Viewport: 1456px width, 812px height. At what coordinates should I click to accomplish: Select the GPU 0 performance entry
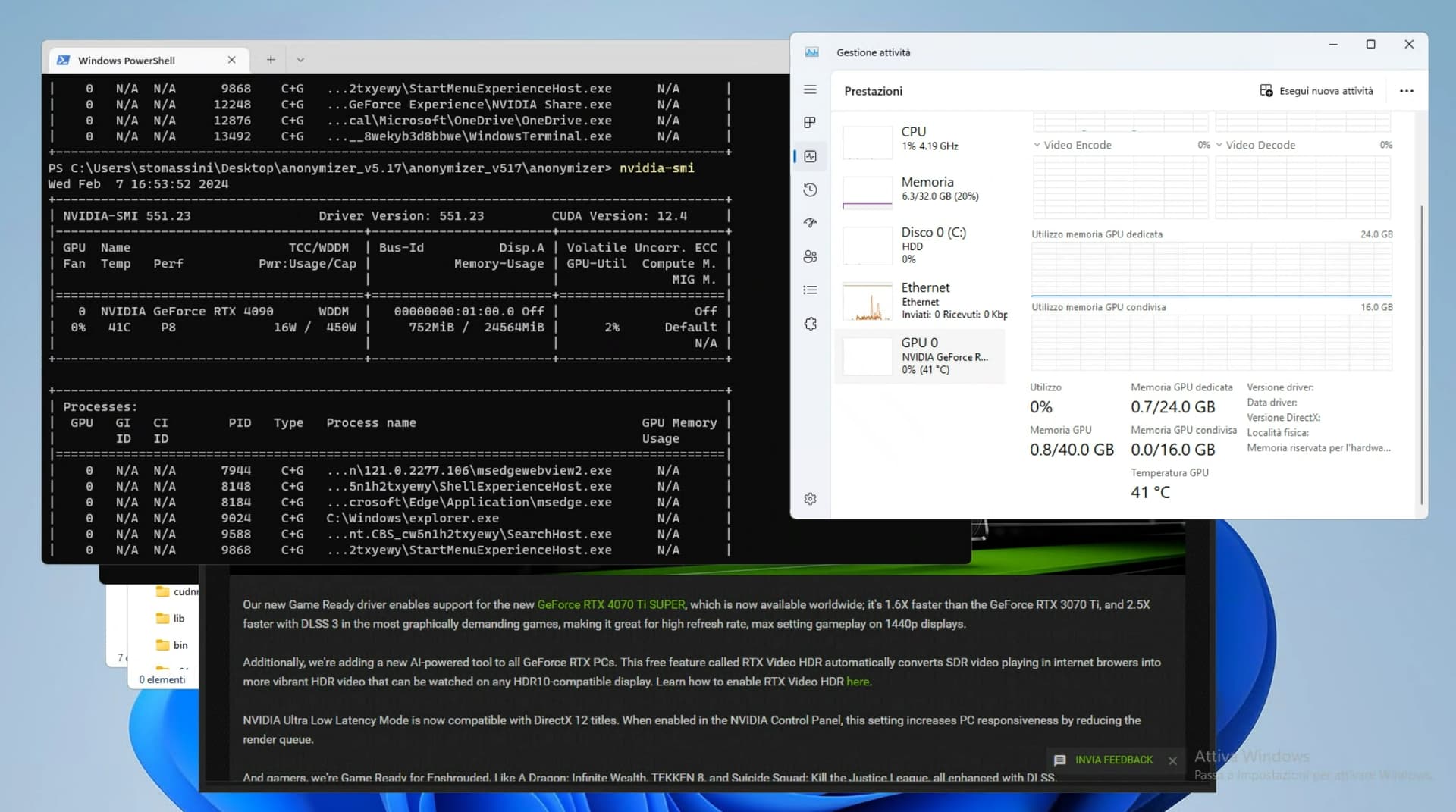click(921, 356)
